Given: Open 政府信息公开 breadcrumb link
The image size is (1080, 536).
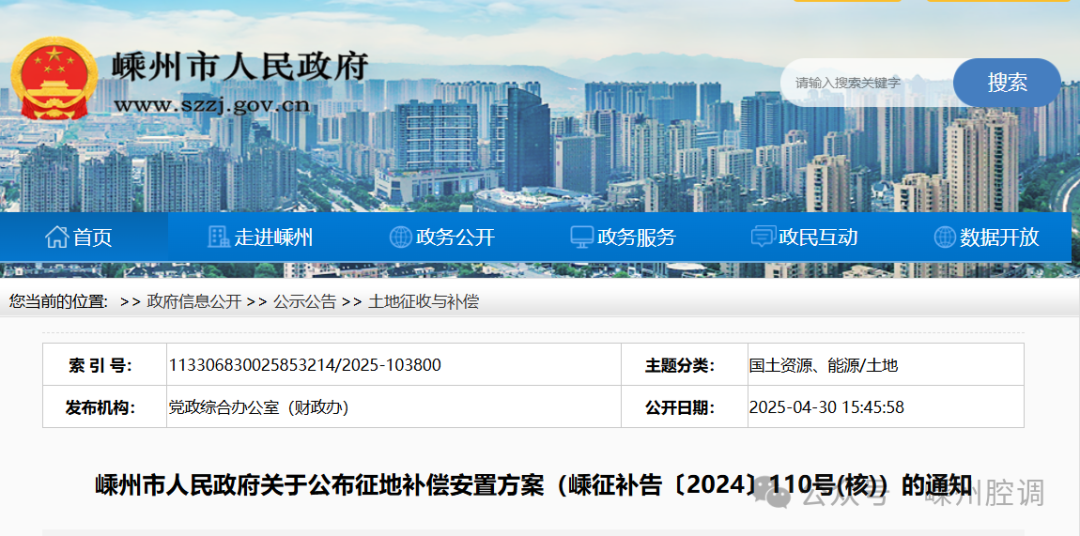Looking at the screenshot, I should tap(194, 301).
